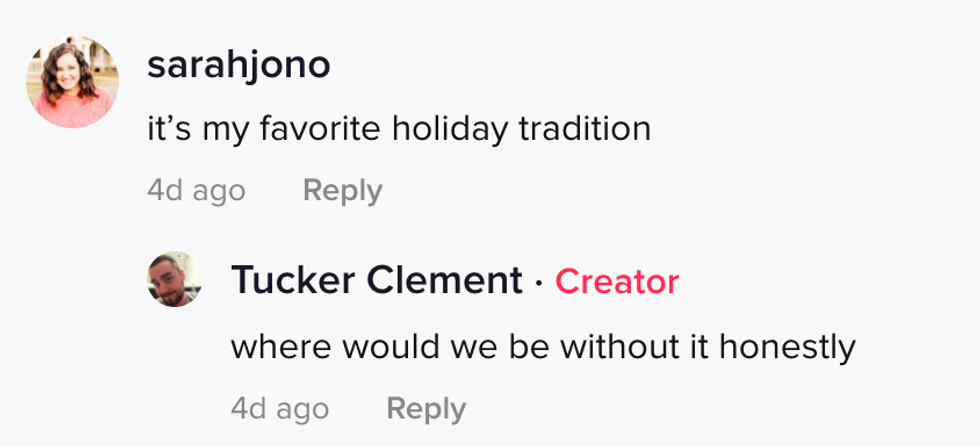Reply to sarahjono's comment
This screenshot has width=980, height=446.
pos(342,190)
